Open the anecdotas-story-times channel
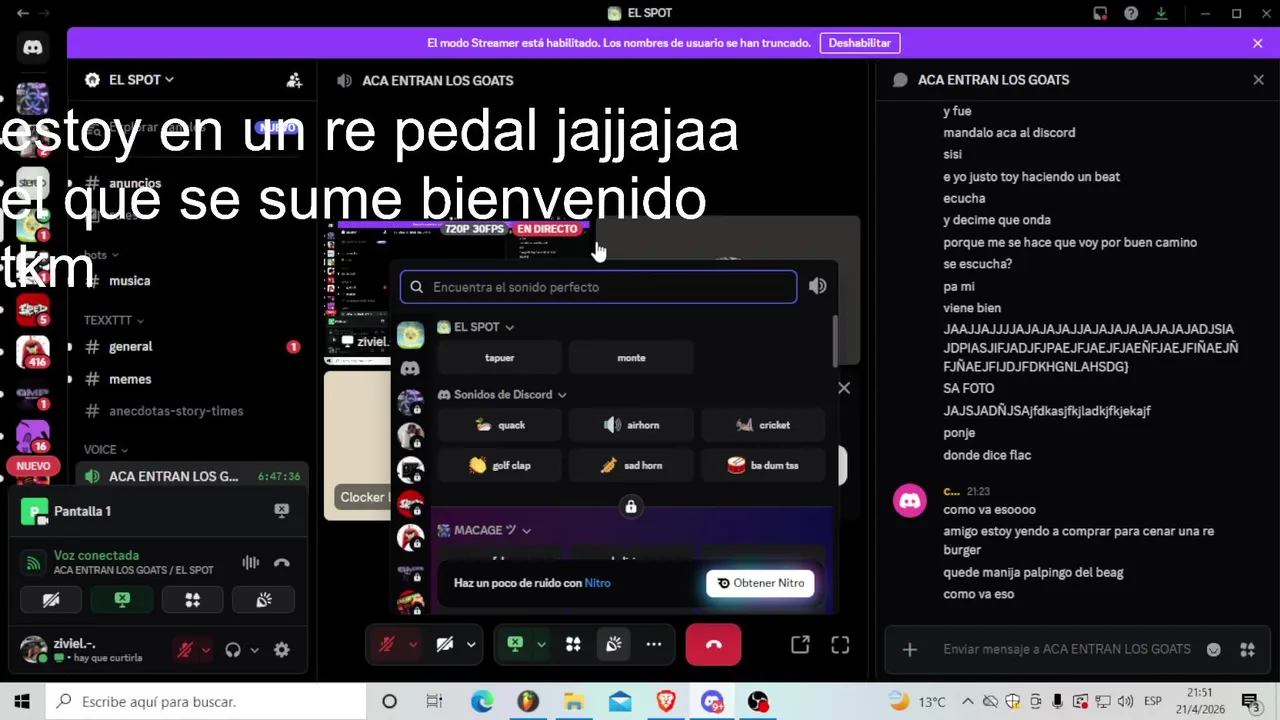The width and height of the screenshot is (1280, 720). [190, 411]
